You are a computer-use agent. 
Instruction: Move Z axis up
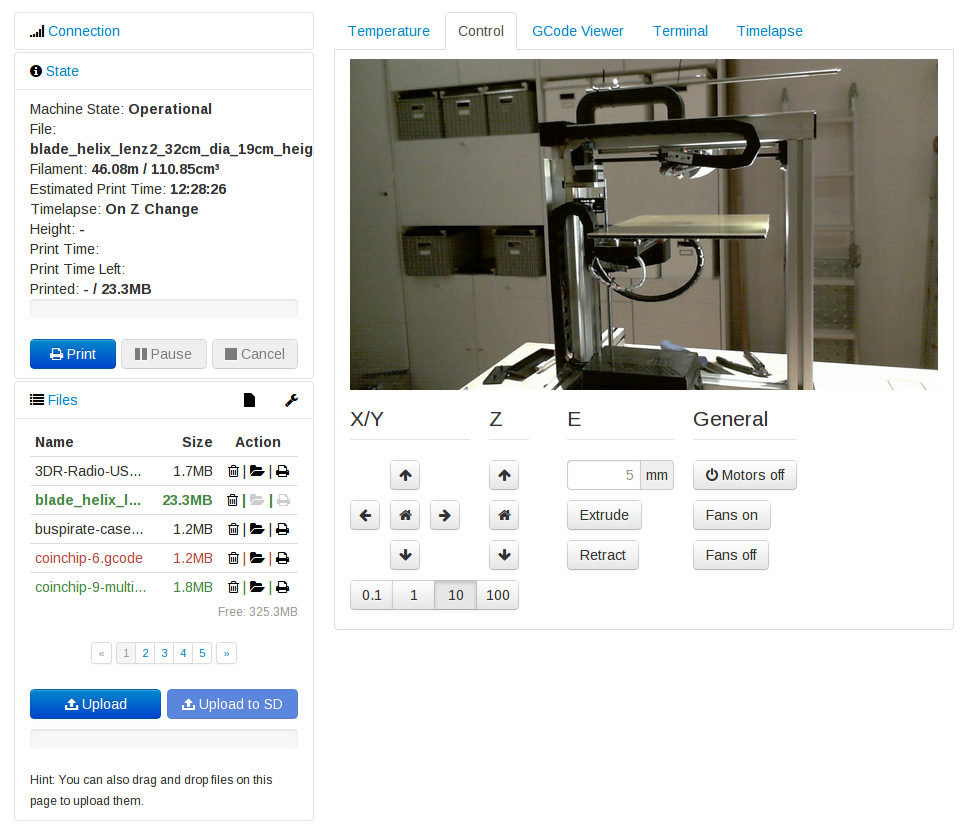tap(504, 476)
